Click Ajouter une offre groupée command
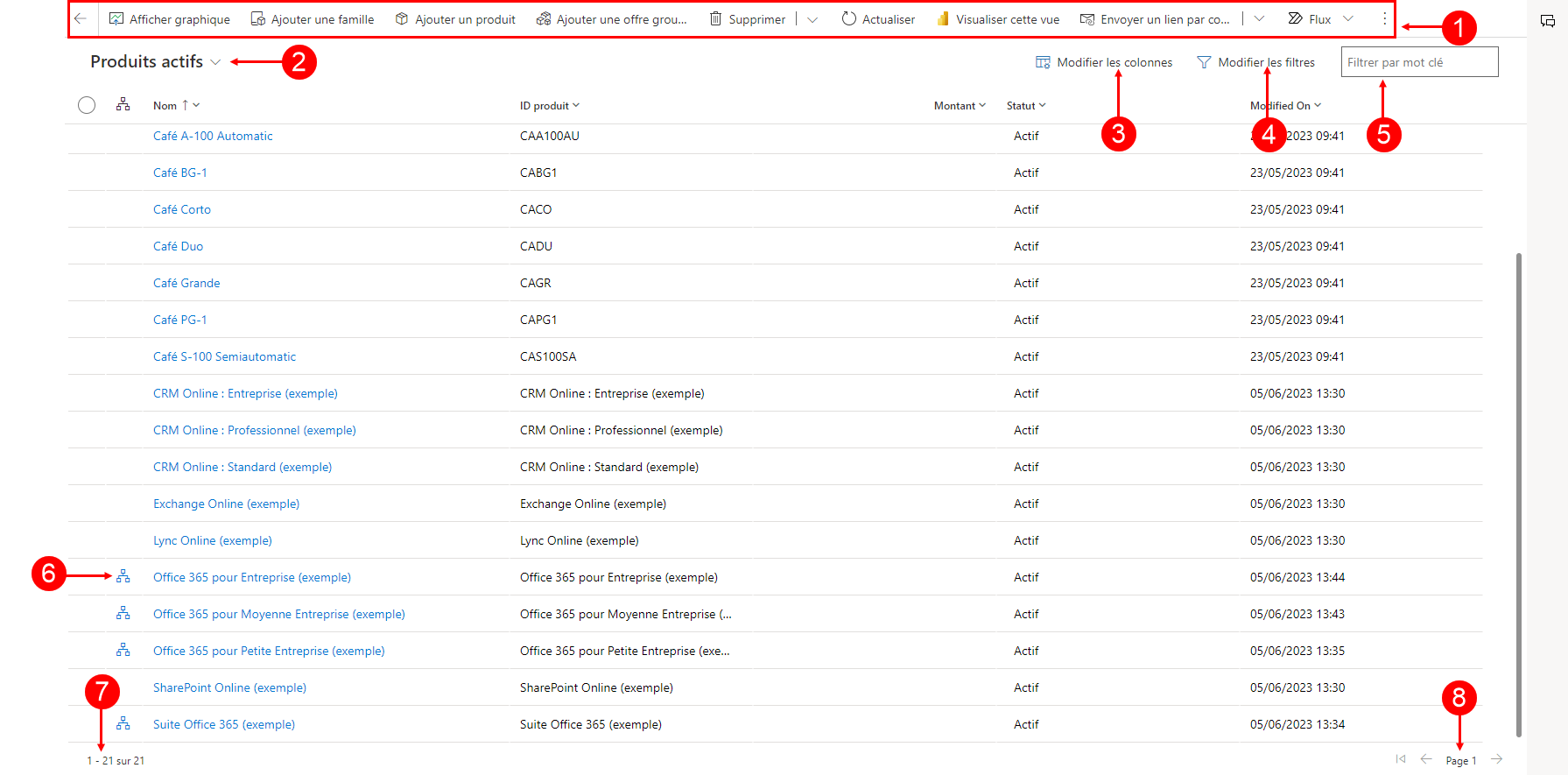The height and width of the screenshot is (775, 1568). [x=612, y=19]
